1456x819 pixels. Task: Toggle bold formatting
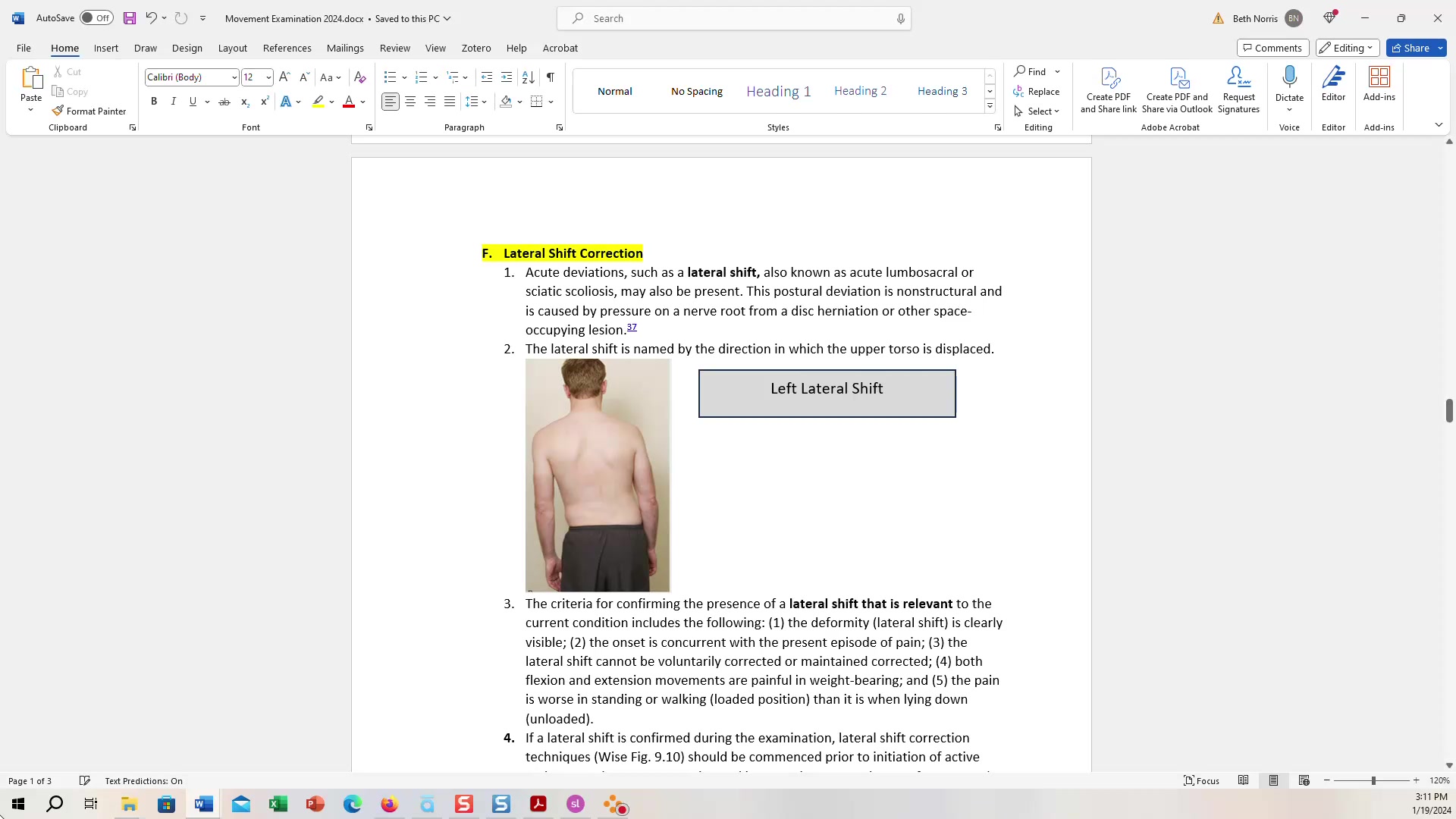(x=153, y=101)
